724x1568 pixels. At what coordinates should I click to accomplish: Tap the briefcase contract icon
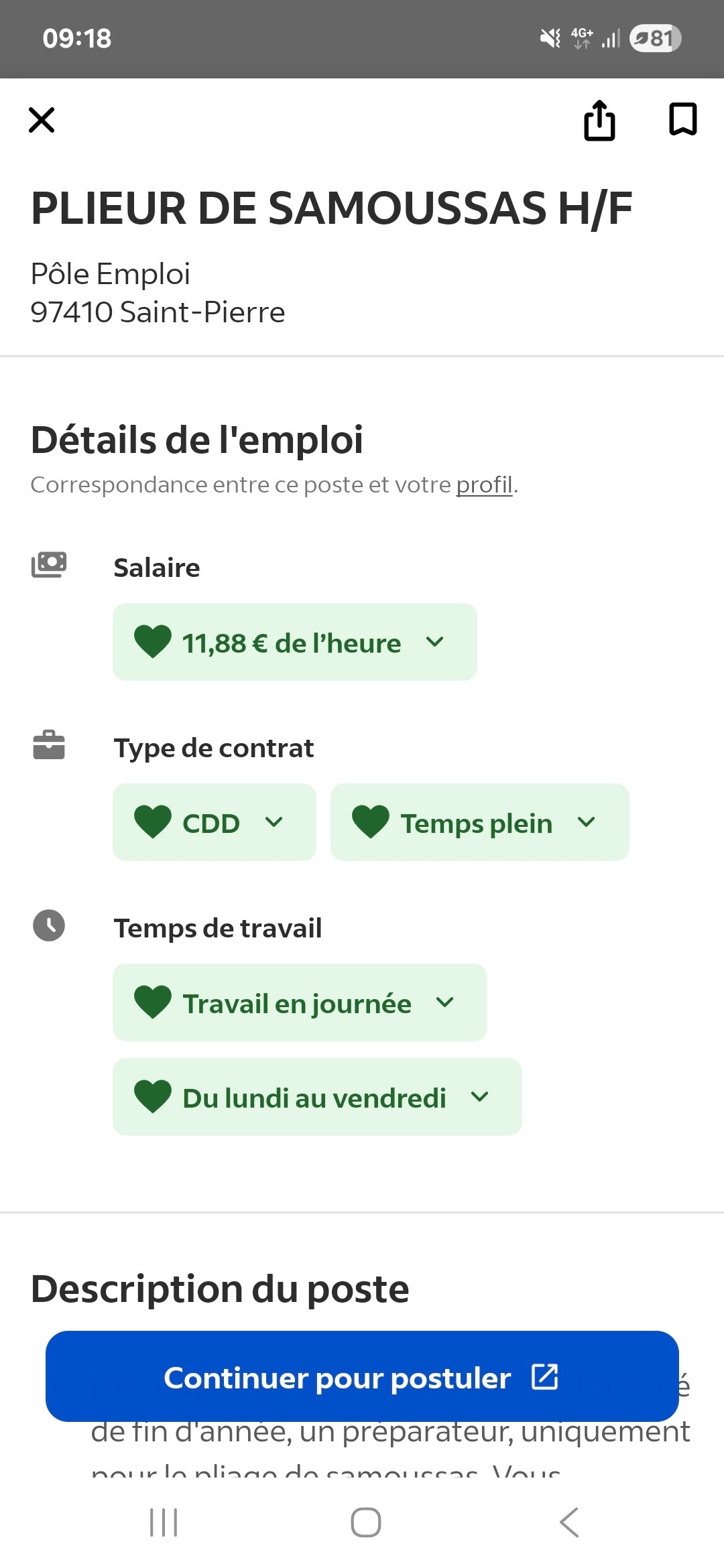coord(49,745)
